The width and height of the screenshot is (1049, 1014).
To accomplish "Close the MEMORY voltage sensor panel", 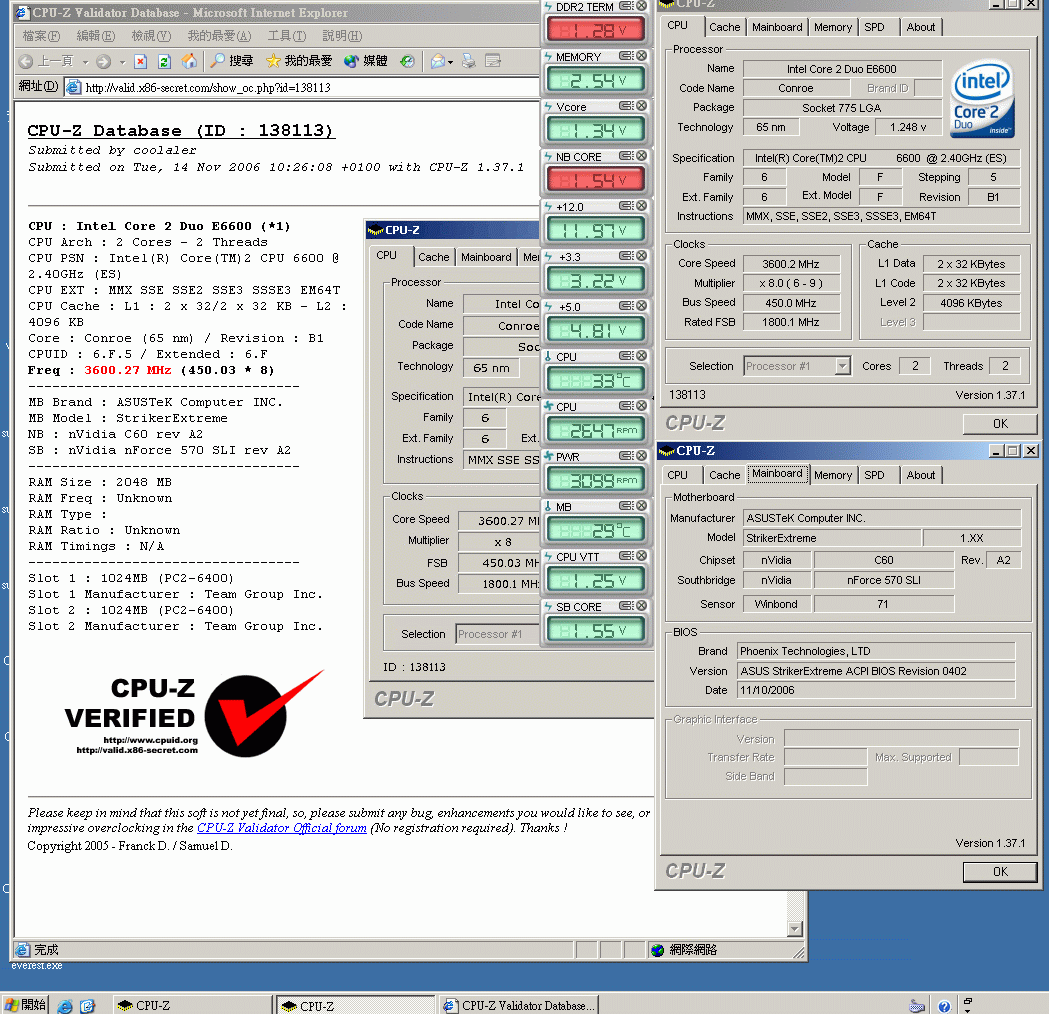I will coord(642,56).
